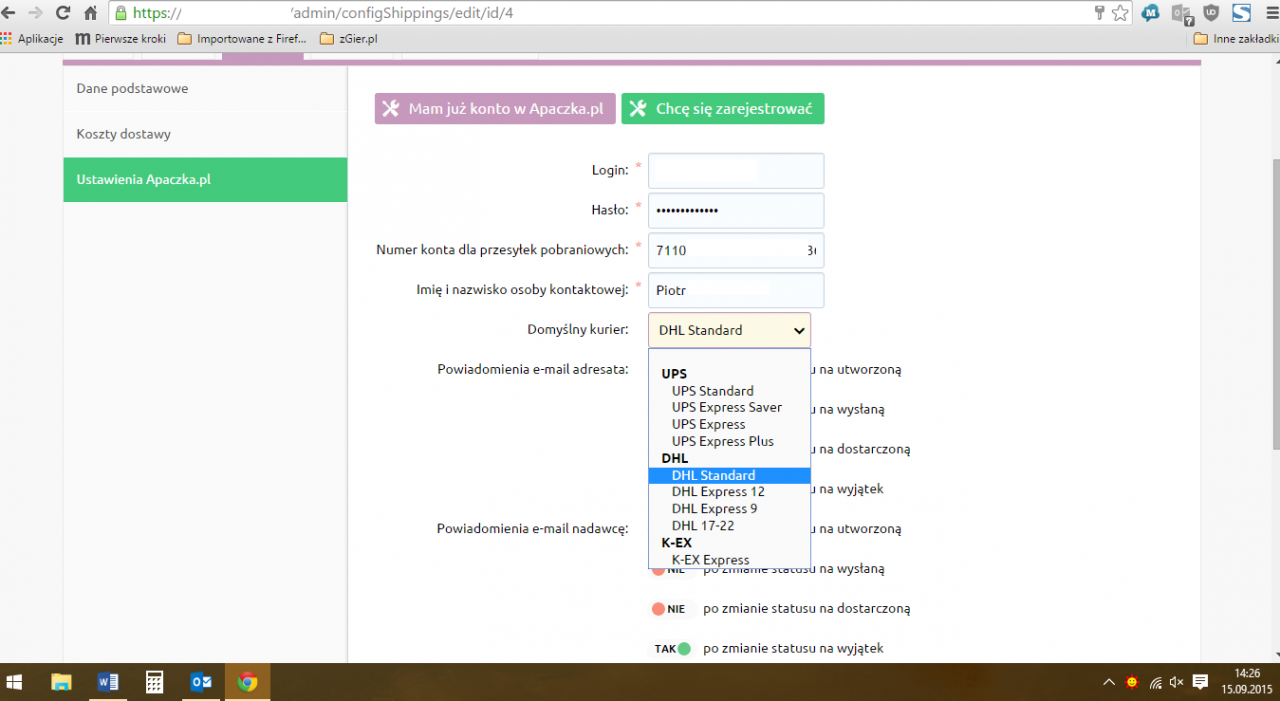This screenshot has width=1280, height=701.
Task: Click the Chrome taskbar icon
Action: [x=247, y=682]
